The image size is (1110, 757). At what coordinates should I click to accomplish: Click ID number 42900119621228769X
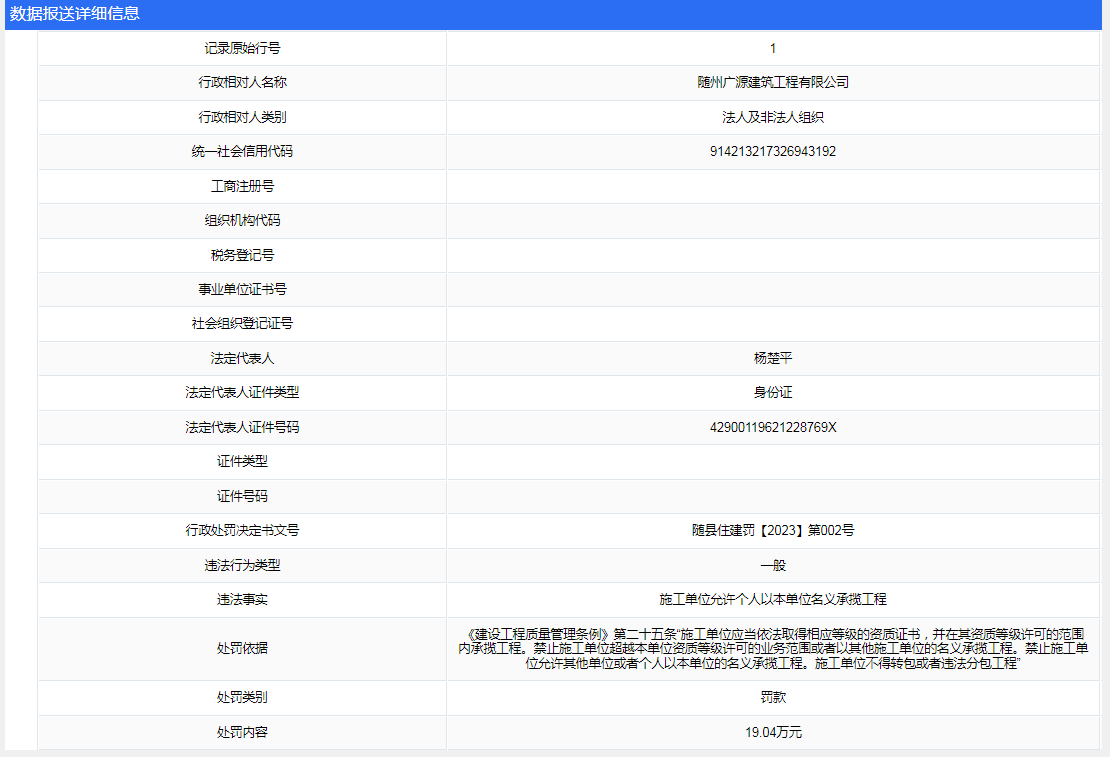tap(772, 427)
